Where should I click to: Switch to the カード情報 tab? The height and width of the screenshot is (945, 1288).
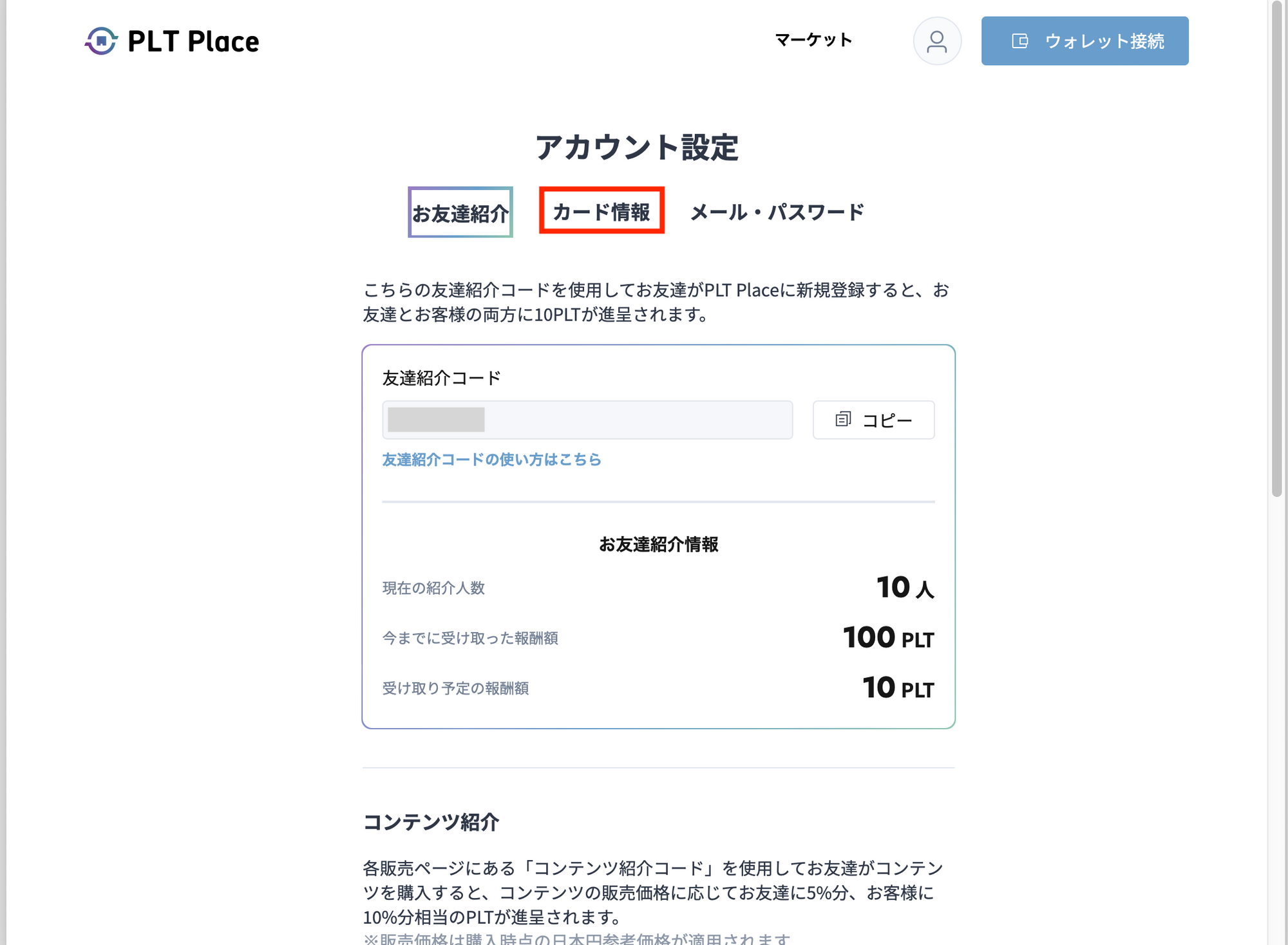click(601, 211)
